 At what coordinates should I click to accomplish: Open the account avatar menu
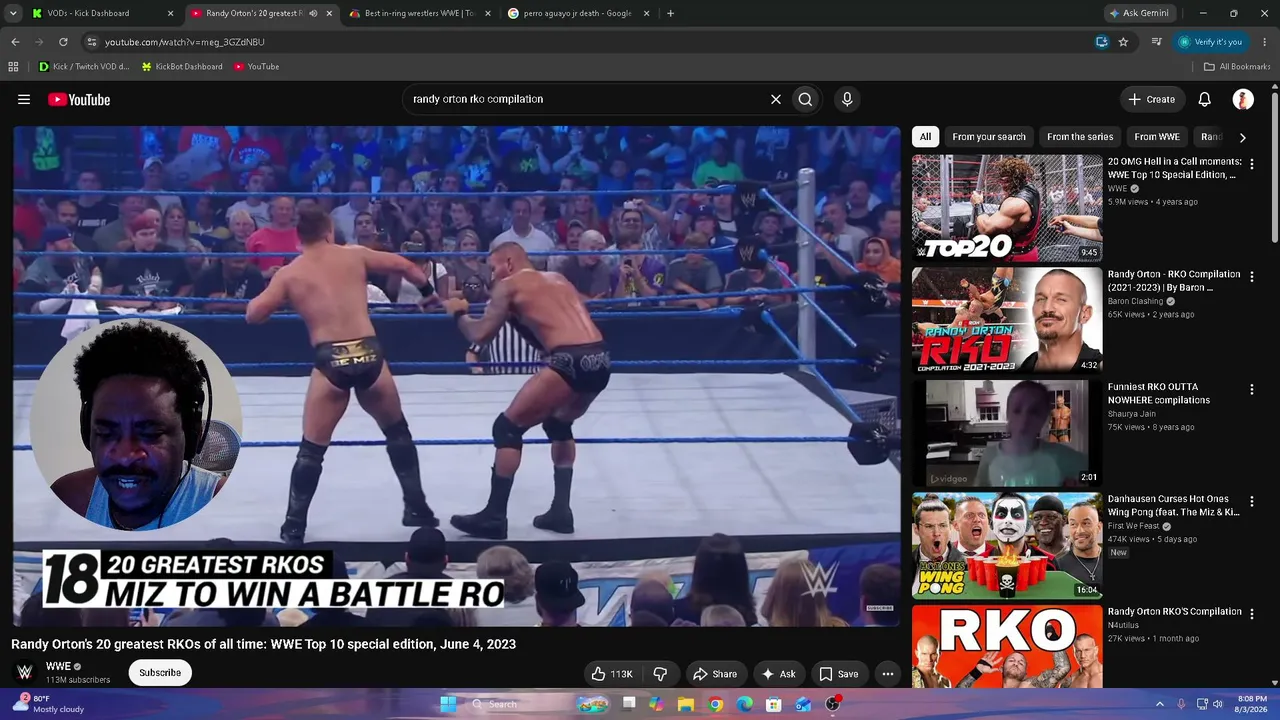click(1243, 99)
